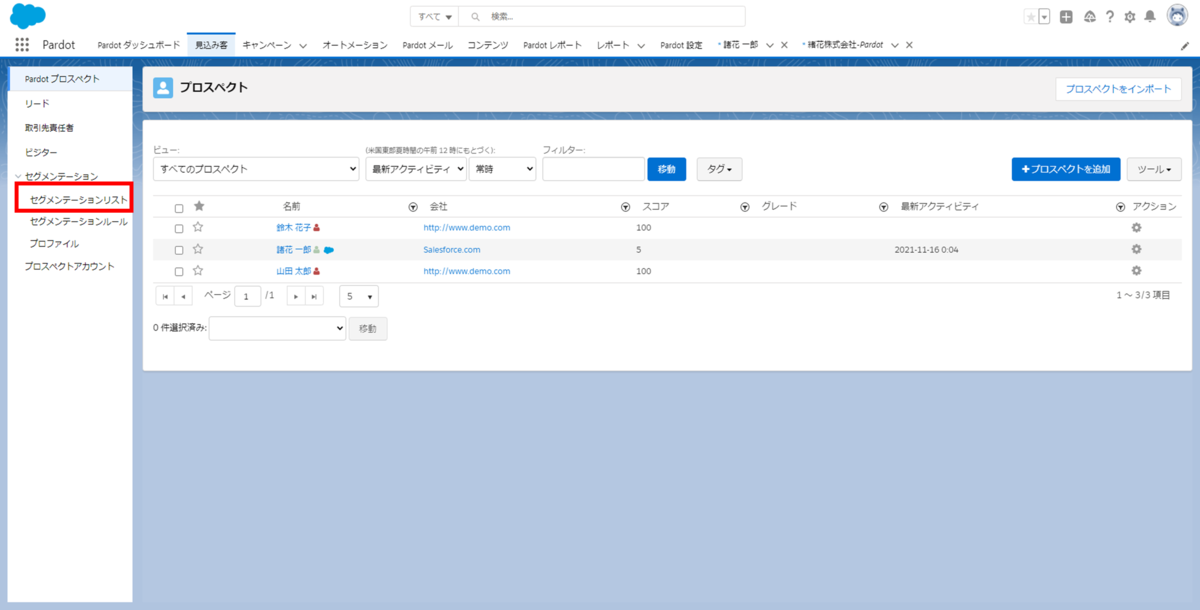The width and height of the screenshot is (1200, 610).
Task: Open the すべて search scope dropdown
Action: click(x=434, y=17)
